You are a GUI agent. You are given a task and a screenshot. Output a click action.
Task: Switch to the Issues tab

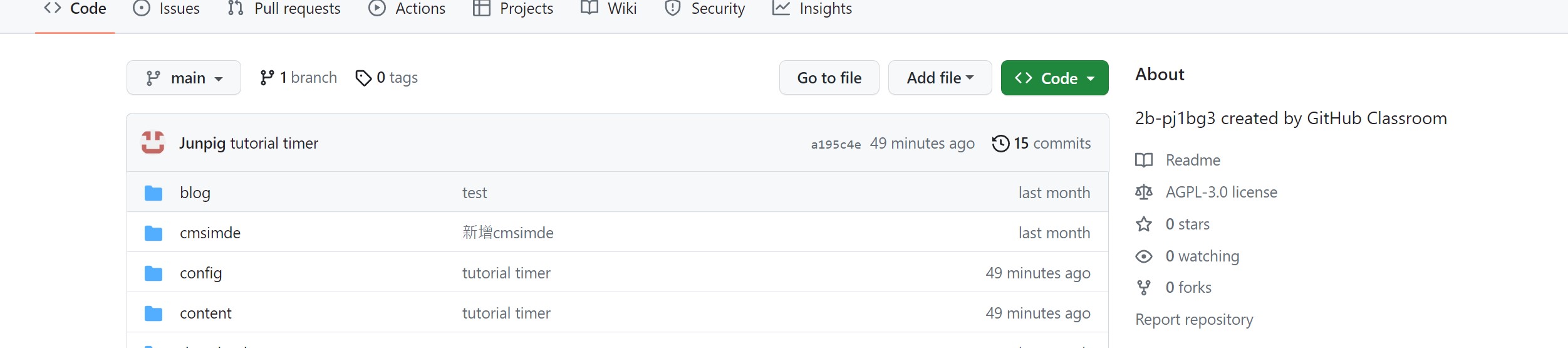click(166, 9)
